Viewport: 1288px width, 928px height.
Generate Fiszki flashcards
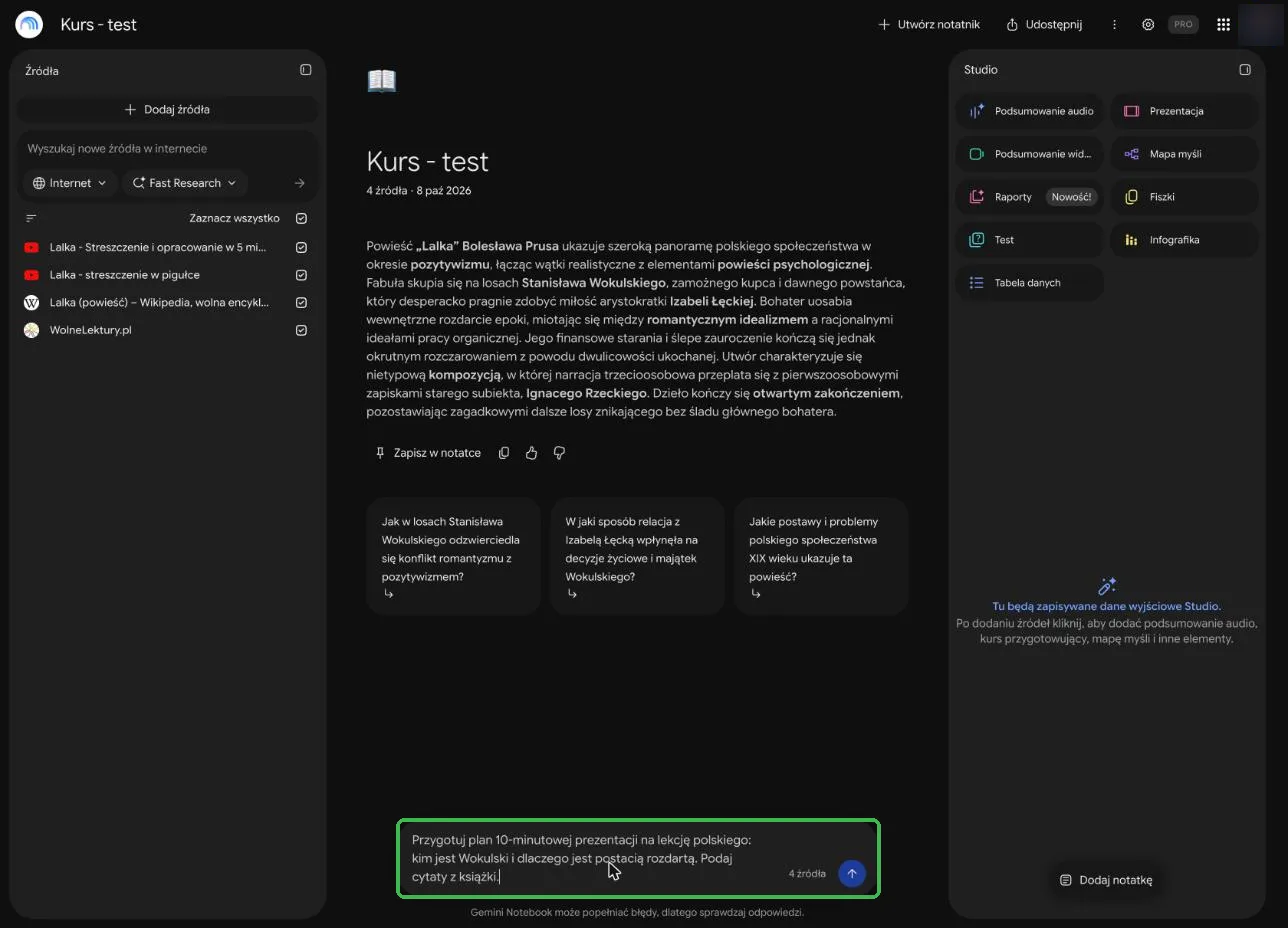(1184, 197)
